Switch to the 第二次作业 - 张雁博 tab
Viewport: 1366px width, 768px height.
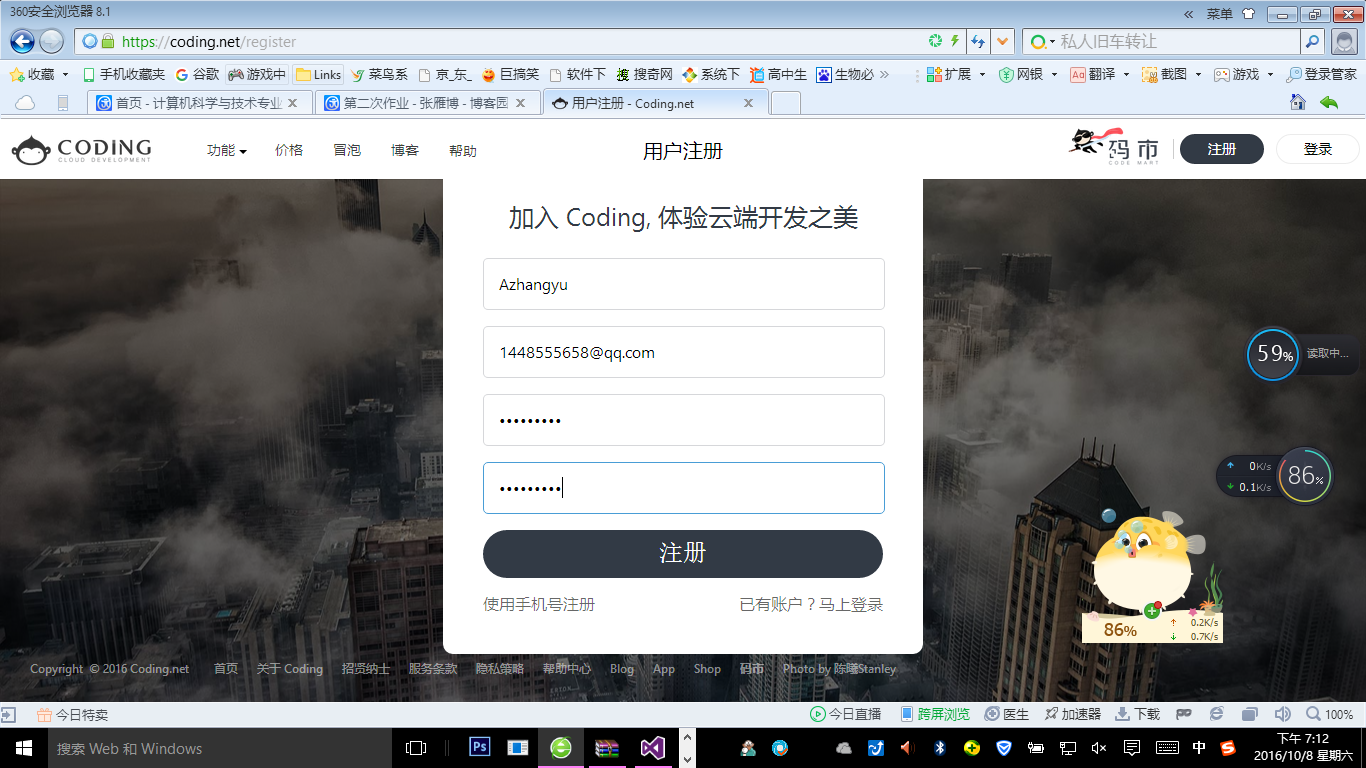(x=428, y=103)
